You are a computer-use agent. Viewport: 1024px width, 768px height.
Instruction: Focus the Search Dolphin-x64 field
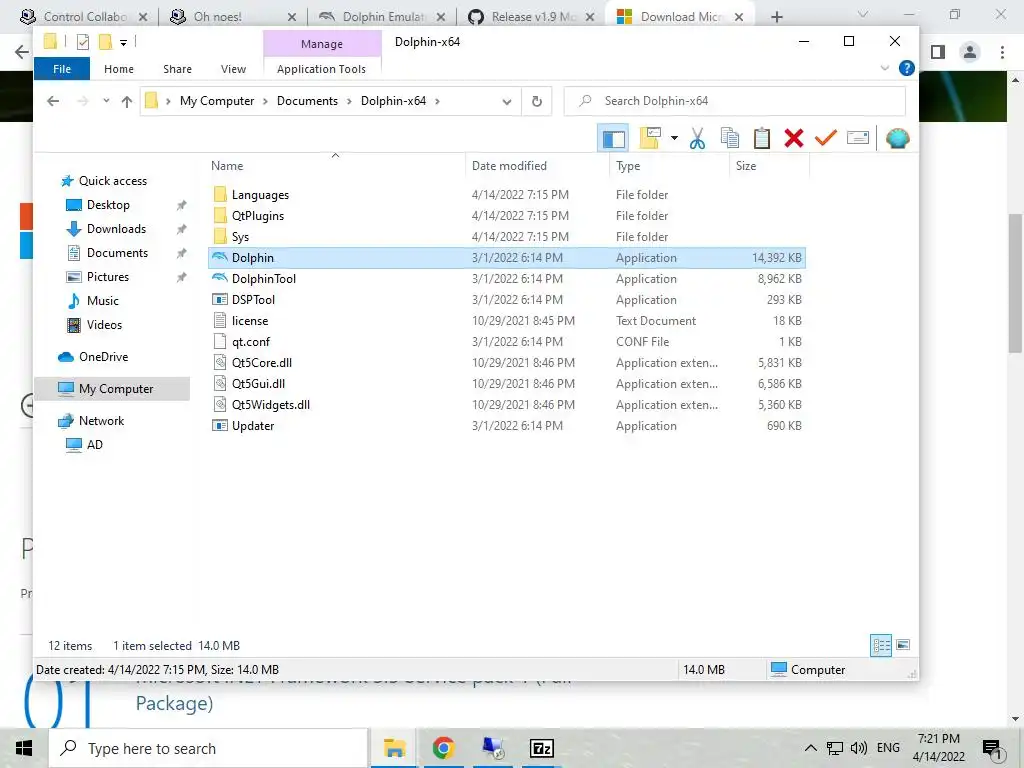pyautogui.click(x=735, y=101)
